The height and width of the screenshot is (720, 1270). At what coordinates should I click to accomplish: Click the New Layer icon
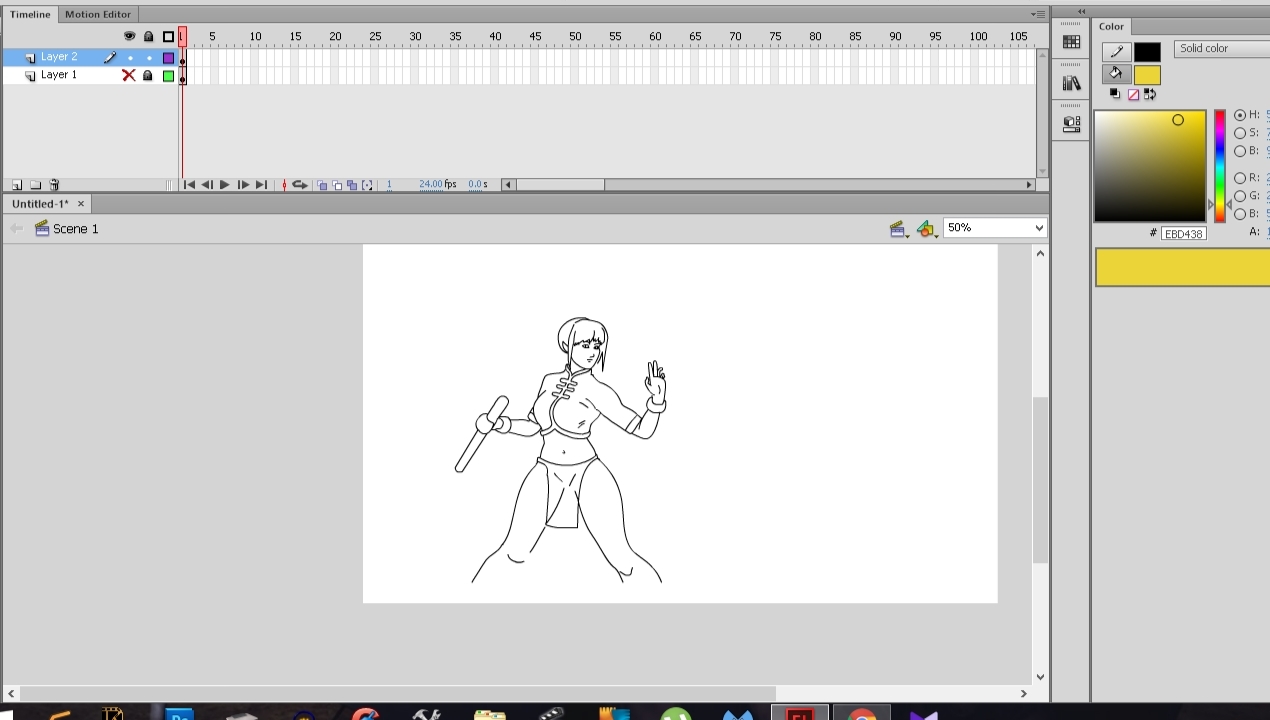17,185
